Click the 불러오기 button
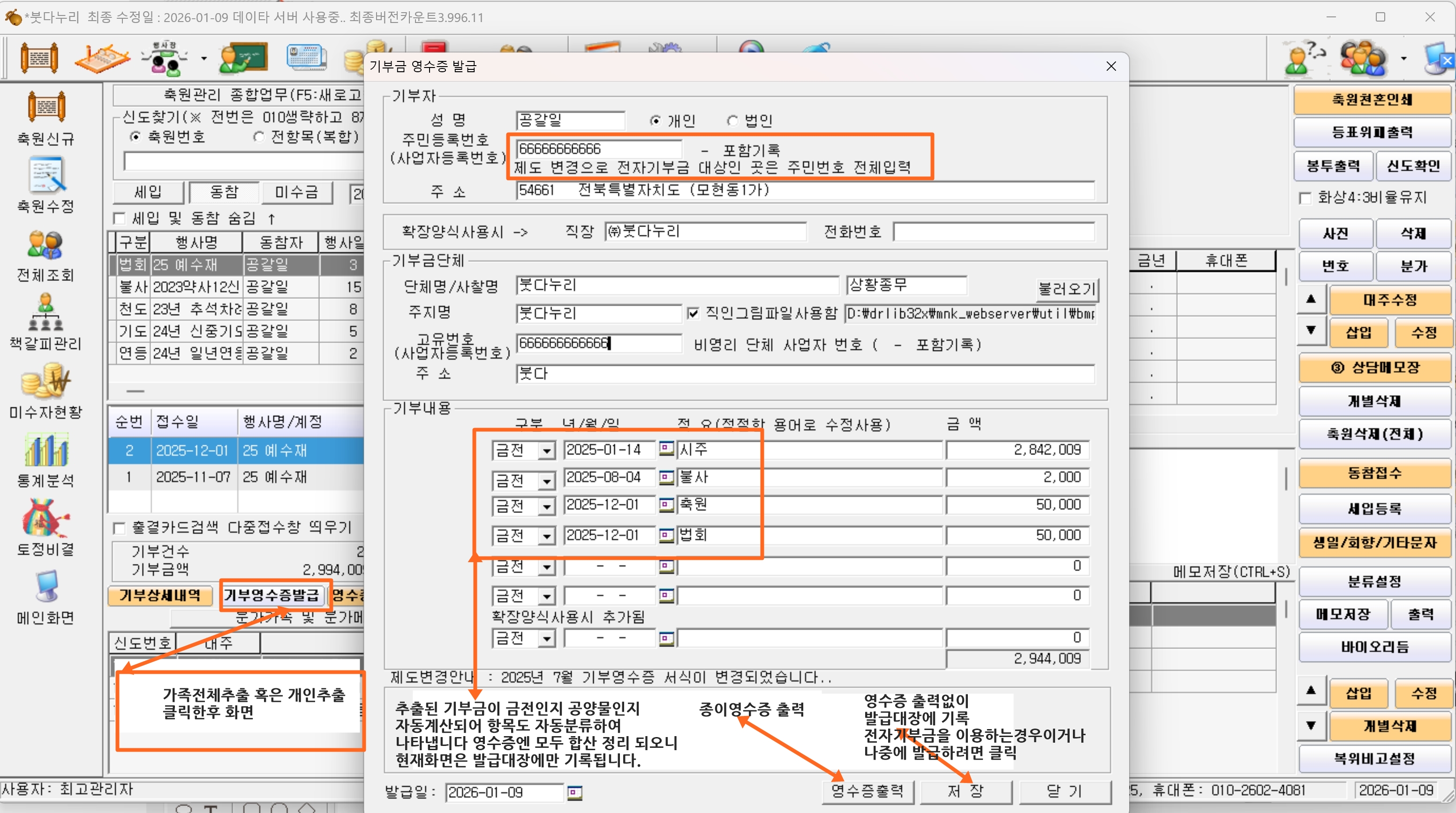Viewport: 1456px width, 813px height. point(1067,289)
